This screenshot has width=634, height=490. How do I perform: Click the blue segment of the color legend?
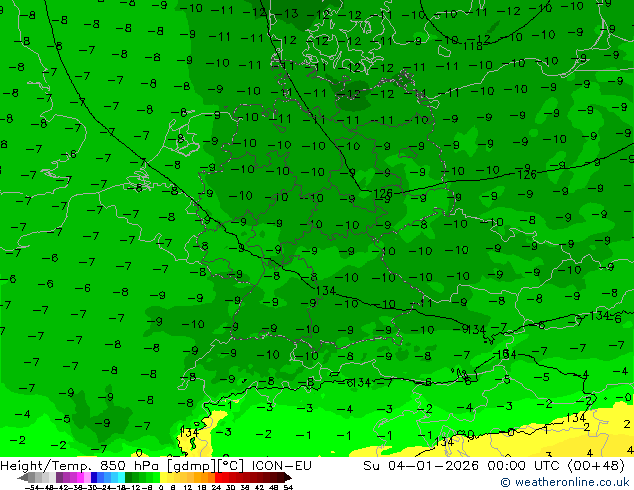pyautogui.click(x=108, y=477)
